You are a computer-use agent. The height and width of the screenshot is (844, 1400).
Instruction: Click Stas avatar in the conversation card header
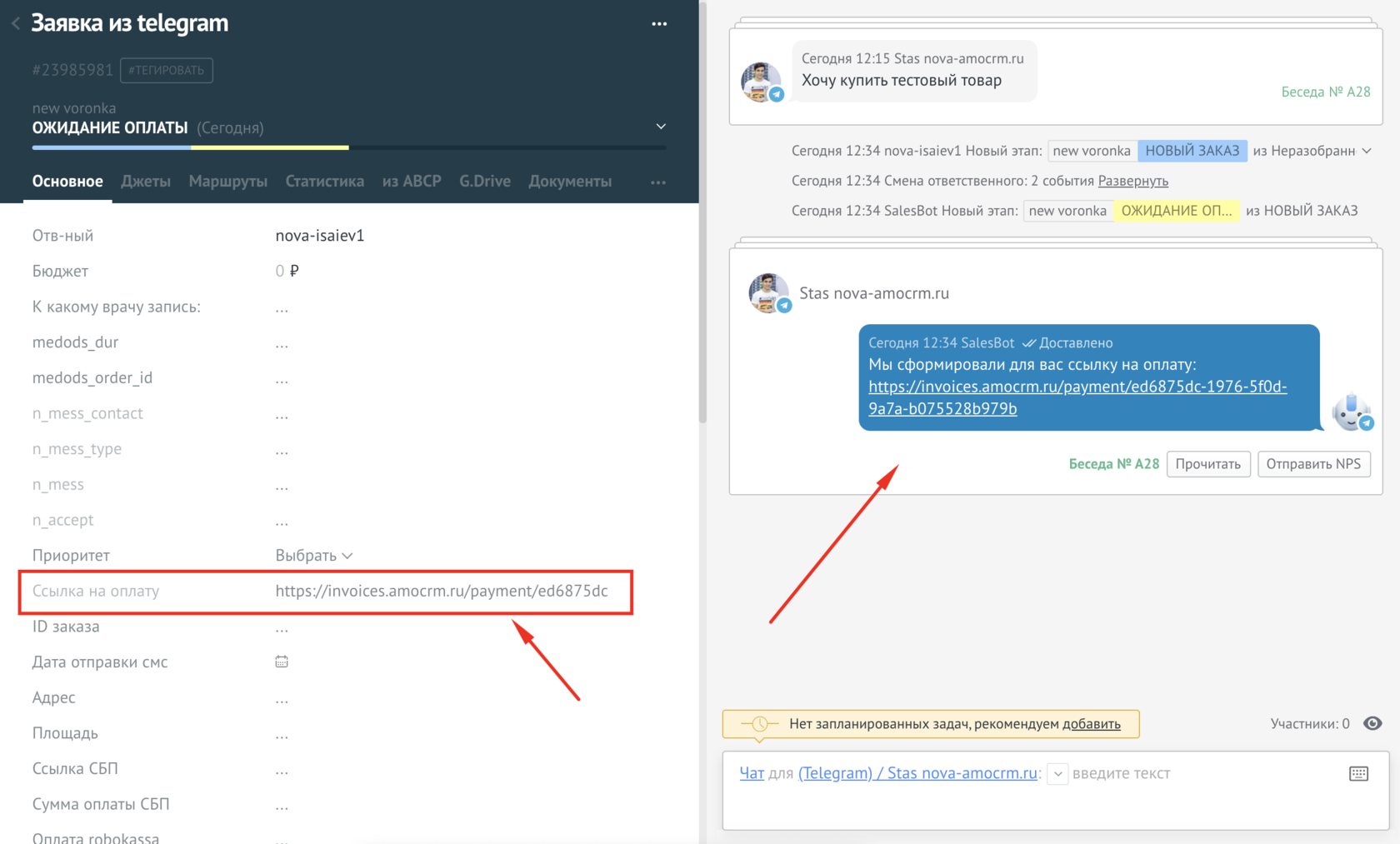point(768,293)
